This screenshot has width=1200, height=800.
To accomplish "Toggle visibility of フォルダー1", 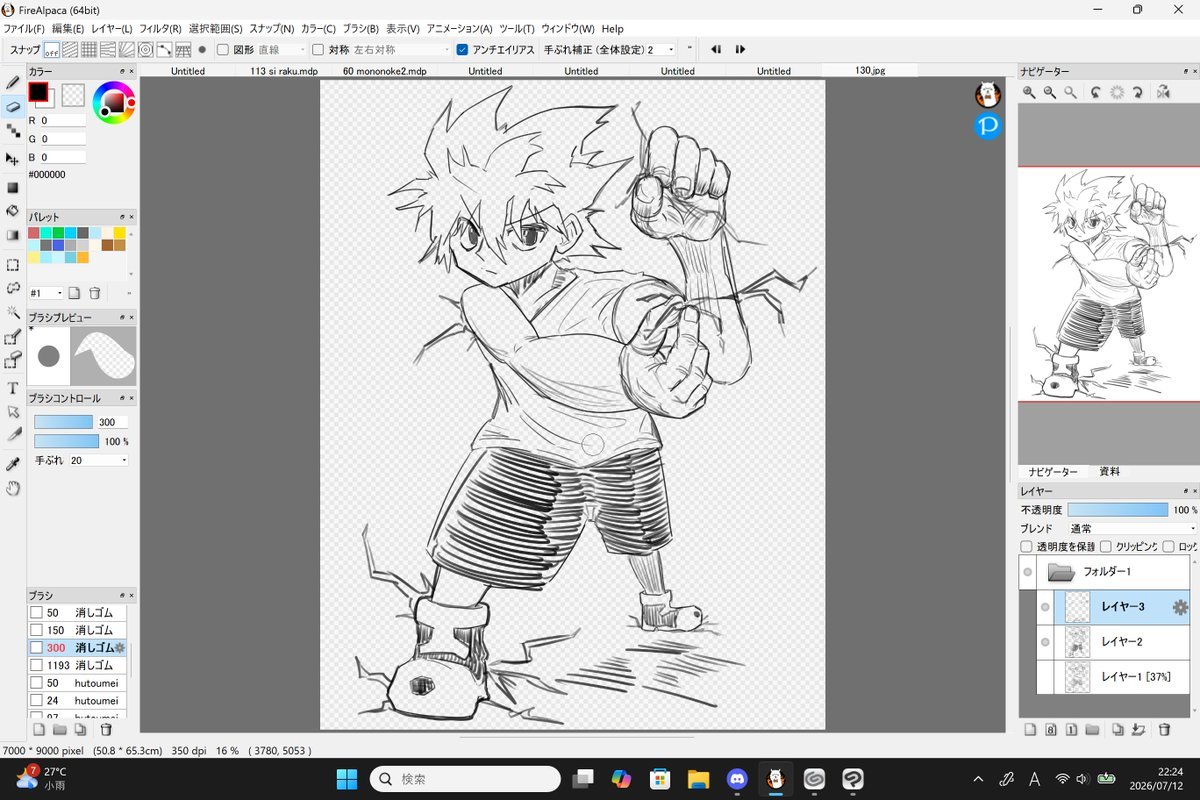I will [1028, 573].
